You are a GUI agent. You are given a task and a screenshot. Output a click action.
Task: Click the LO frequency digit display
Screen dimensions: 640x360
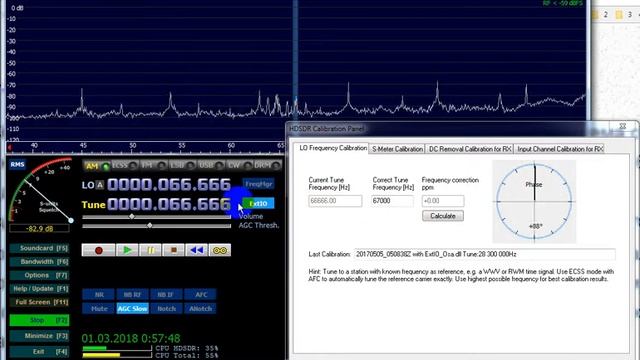(x=169, y=184)
